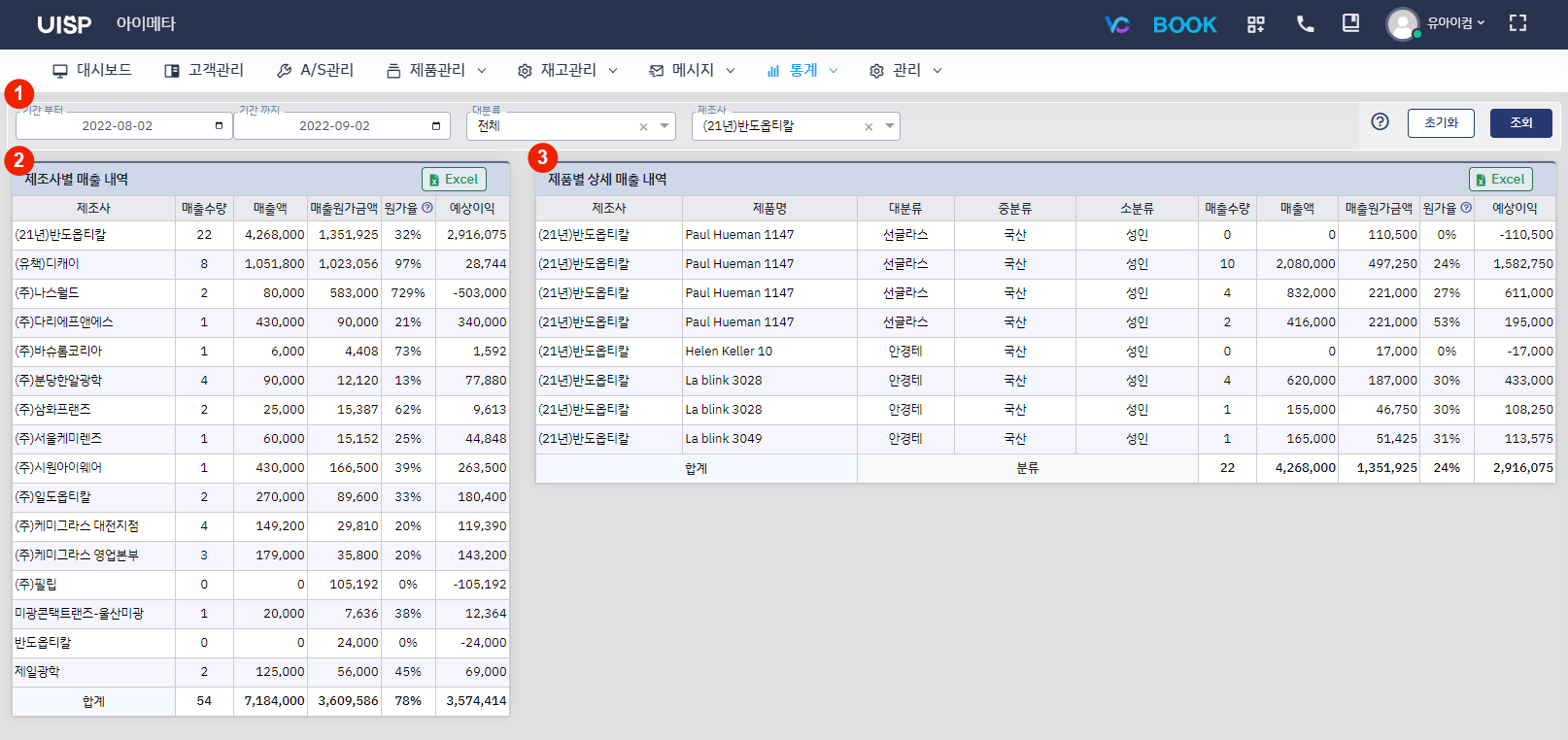The height and width of the screenshot is (740, 1568).
Task: Open the start date calendar picker icon
Action: point(219,126)
